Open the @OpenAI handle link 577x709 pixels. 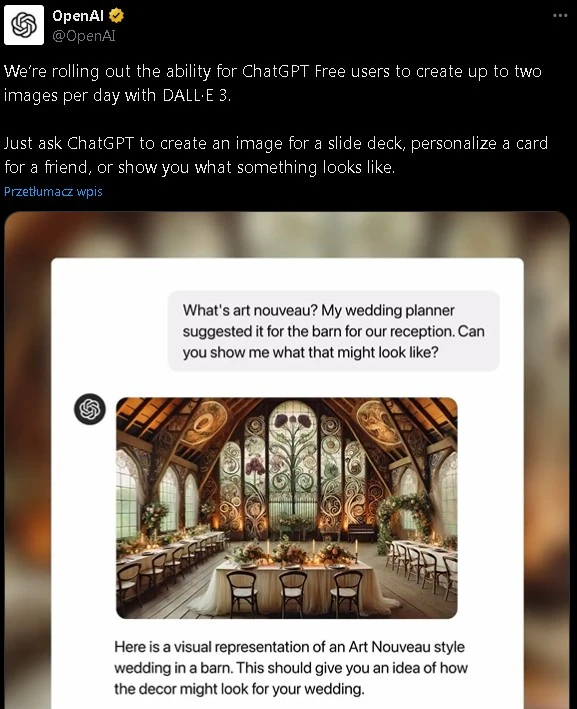[84, 36]
